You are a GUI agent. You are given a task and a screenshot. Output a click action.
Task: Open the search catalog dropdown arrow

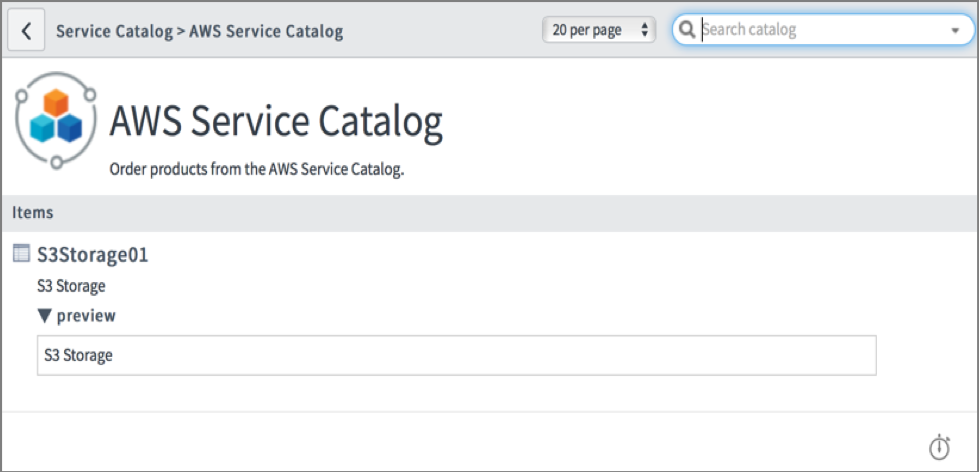(954, 31)
